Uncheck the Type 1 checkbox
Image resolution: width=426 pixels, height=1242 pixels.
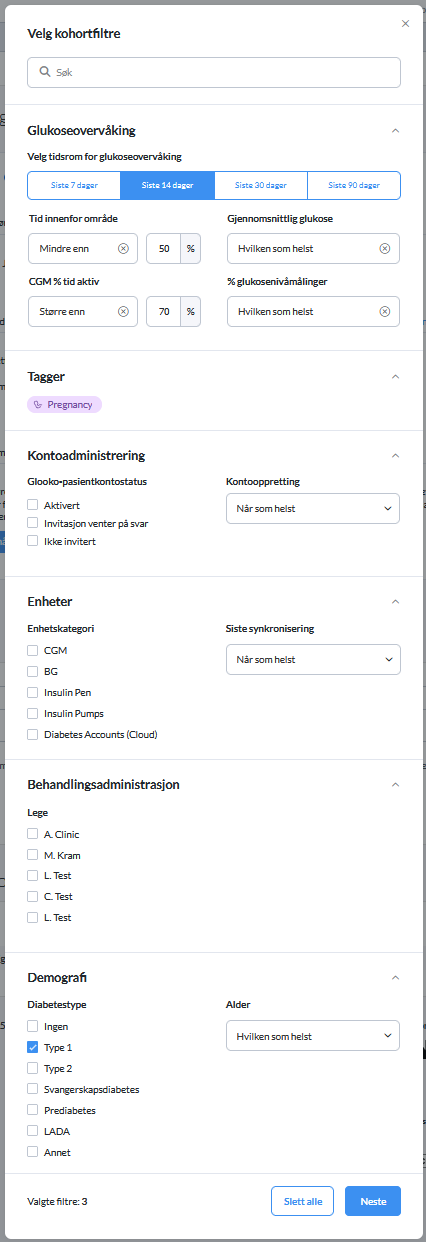[x=33, y=1047]
